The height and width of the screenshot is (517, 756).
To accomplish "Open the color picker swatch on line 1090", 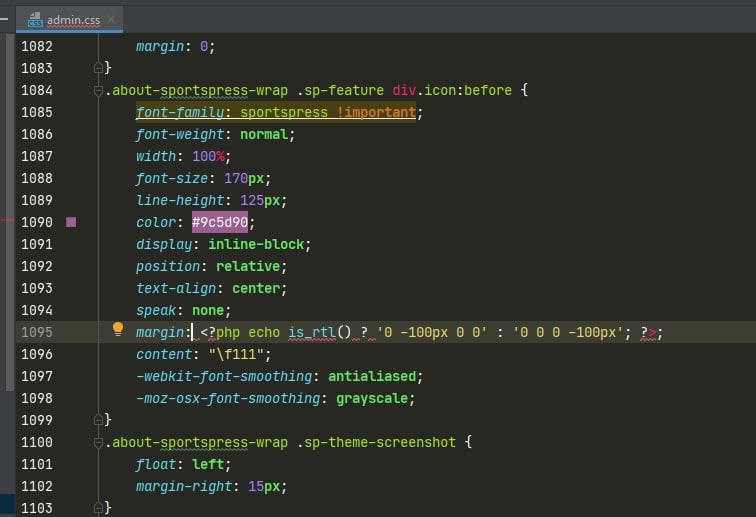I will (x=71, y=222).
